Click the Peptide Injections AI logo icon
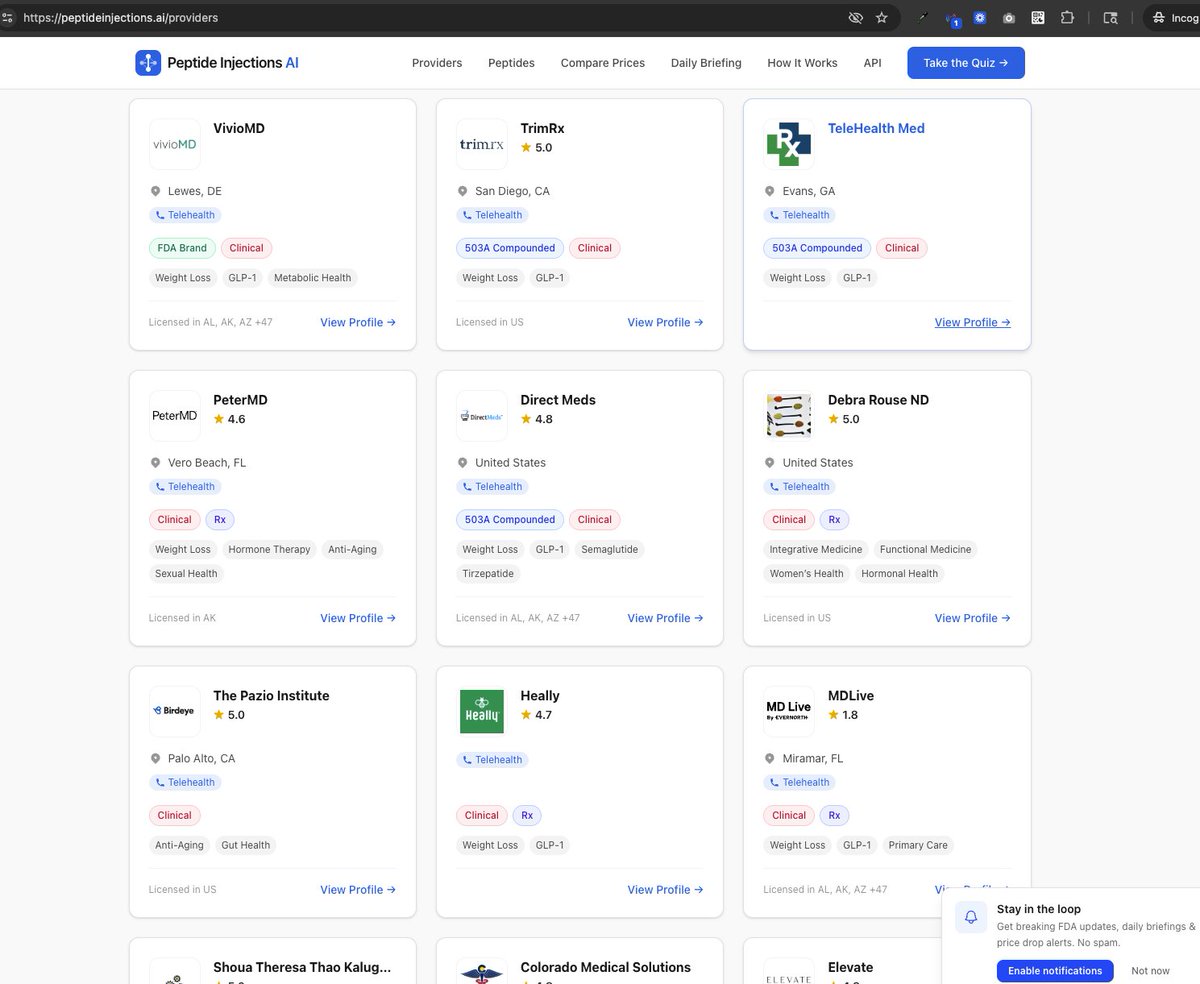 point(148,63)
